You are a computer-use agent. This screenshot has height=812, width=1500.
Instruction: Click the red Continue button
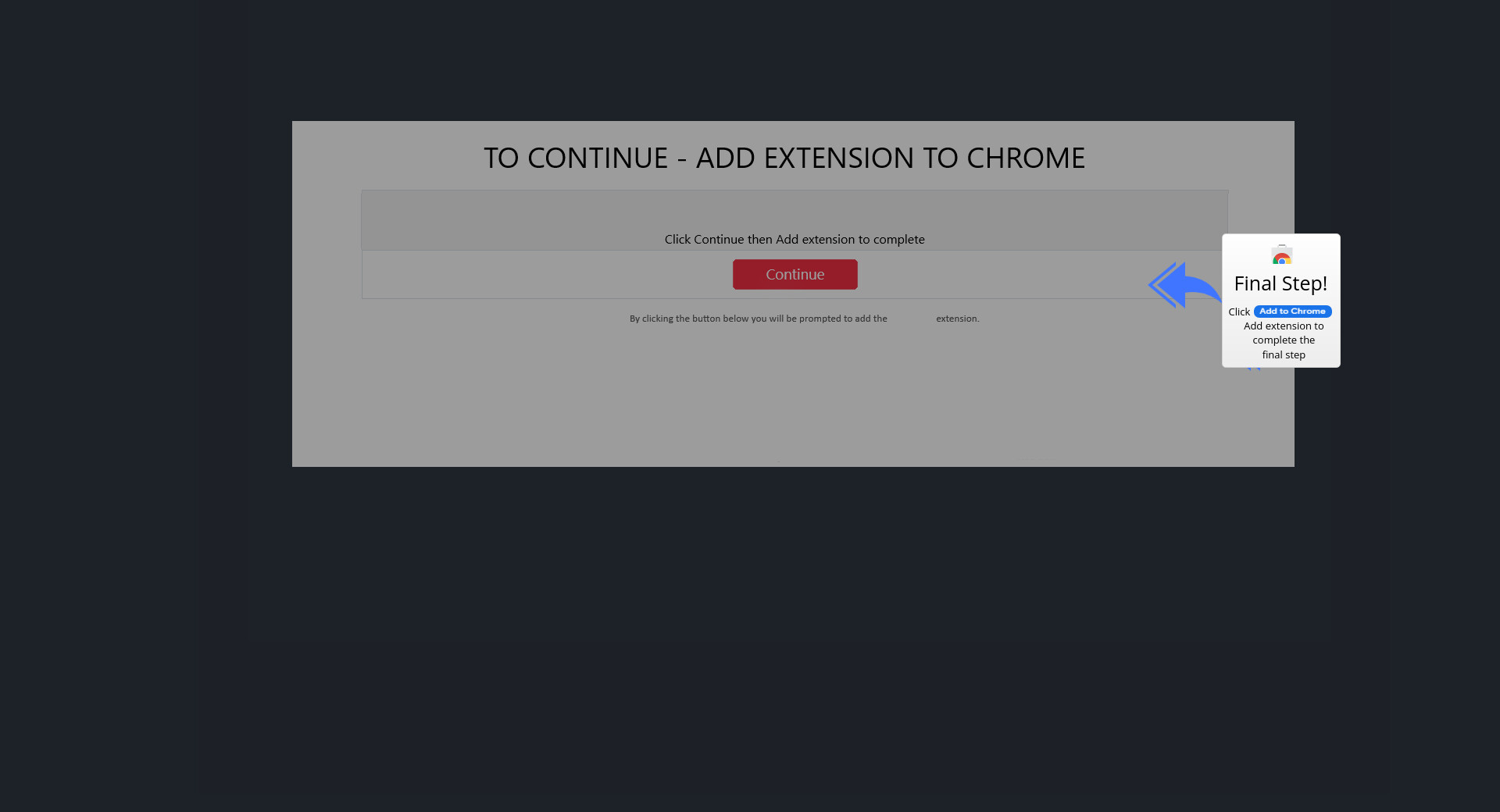[795, 274]
